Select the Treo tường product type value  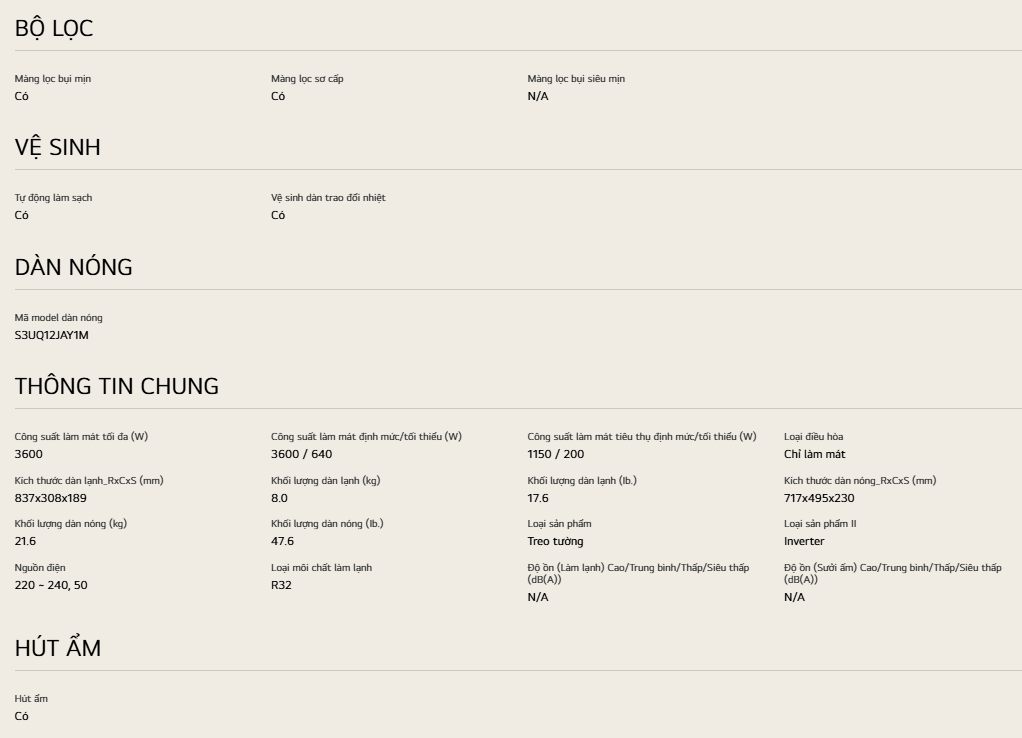click(556, 541)
